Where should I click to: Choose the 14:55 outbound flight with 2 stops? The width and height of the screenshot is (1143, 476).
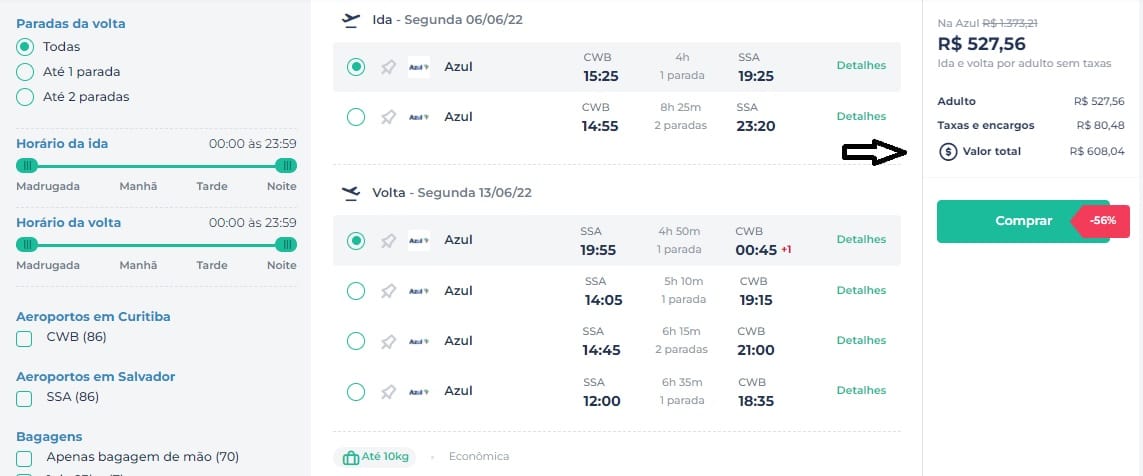click(356, 117)
